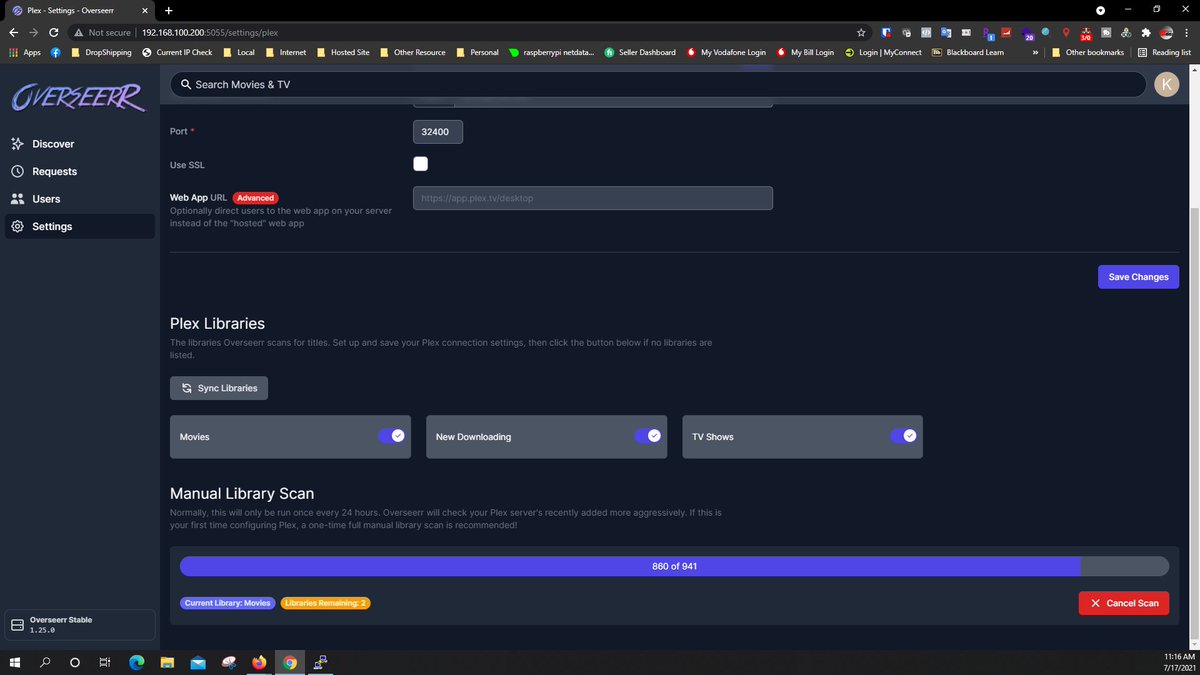Open Mail app from taskbar
The image size is (1200, 675).
[x=198, y=662]
